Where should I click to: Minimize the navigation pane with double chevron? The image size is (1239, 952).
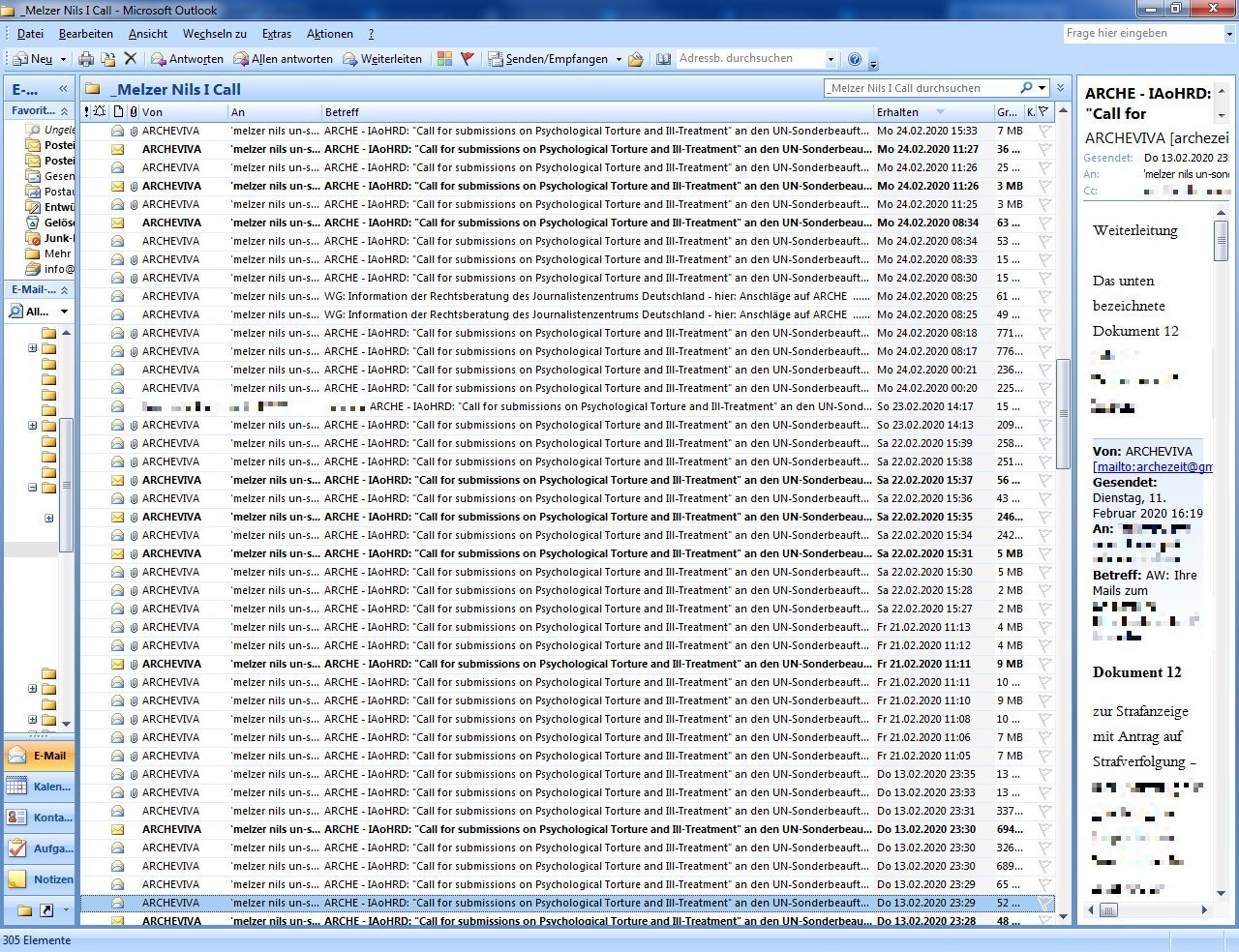64,88
